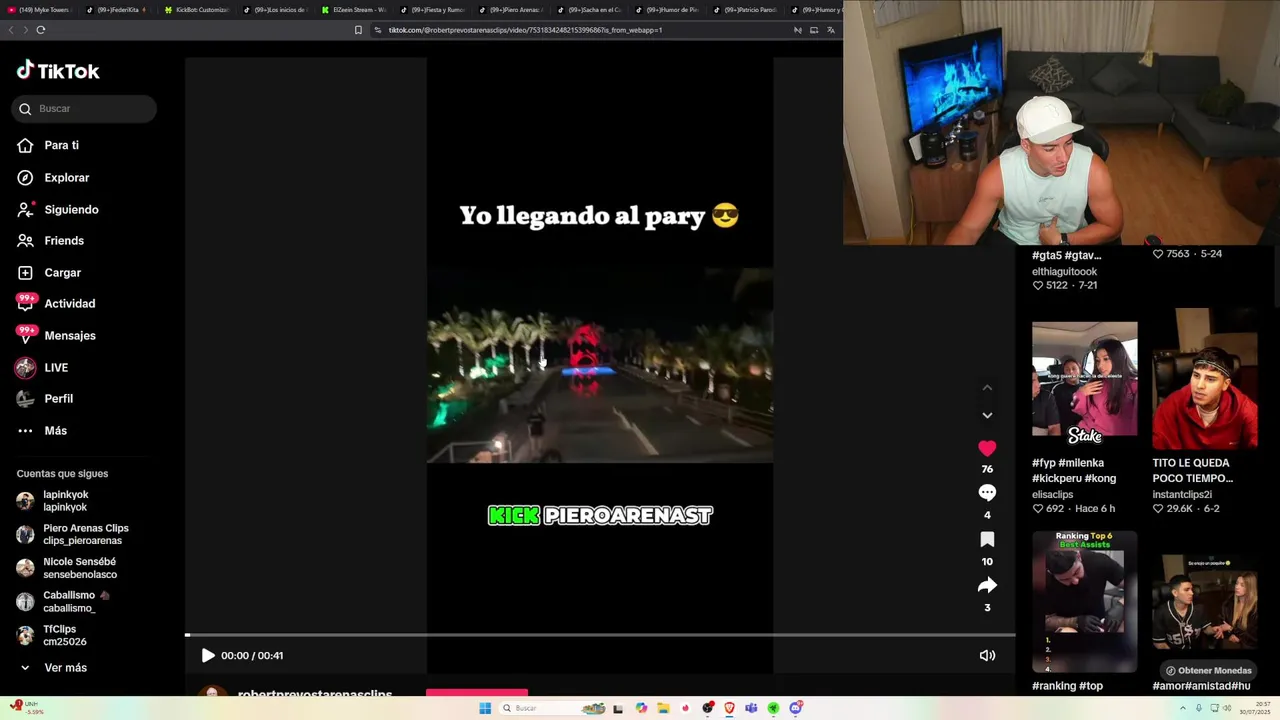Screen dimensions: 1280x720
Task: Switch to ElZeein Stream tab
Action: pyautogui.click(x=354, y=10)
